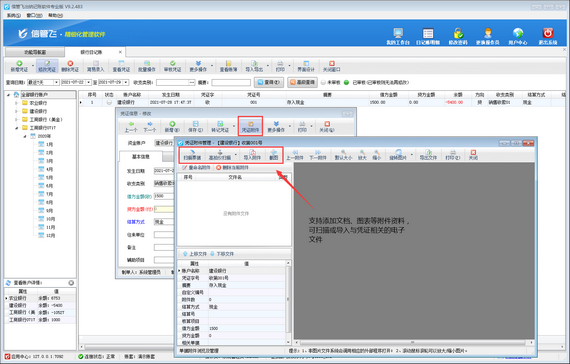
Task: Switch to the 功能导航图 tab
Action: (x=35, y=52)
